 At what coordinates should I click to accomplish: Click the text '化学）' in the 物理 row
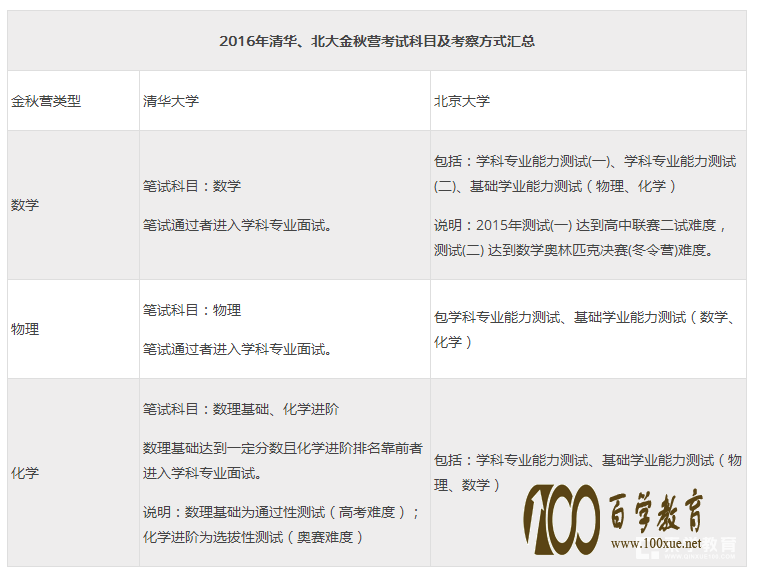[x=453, y=342]
